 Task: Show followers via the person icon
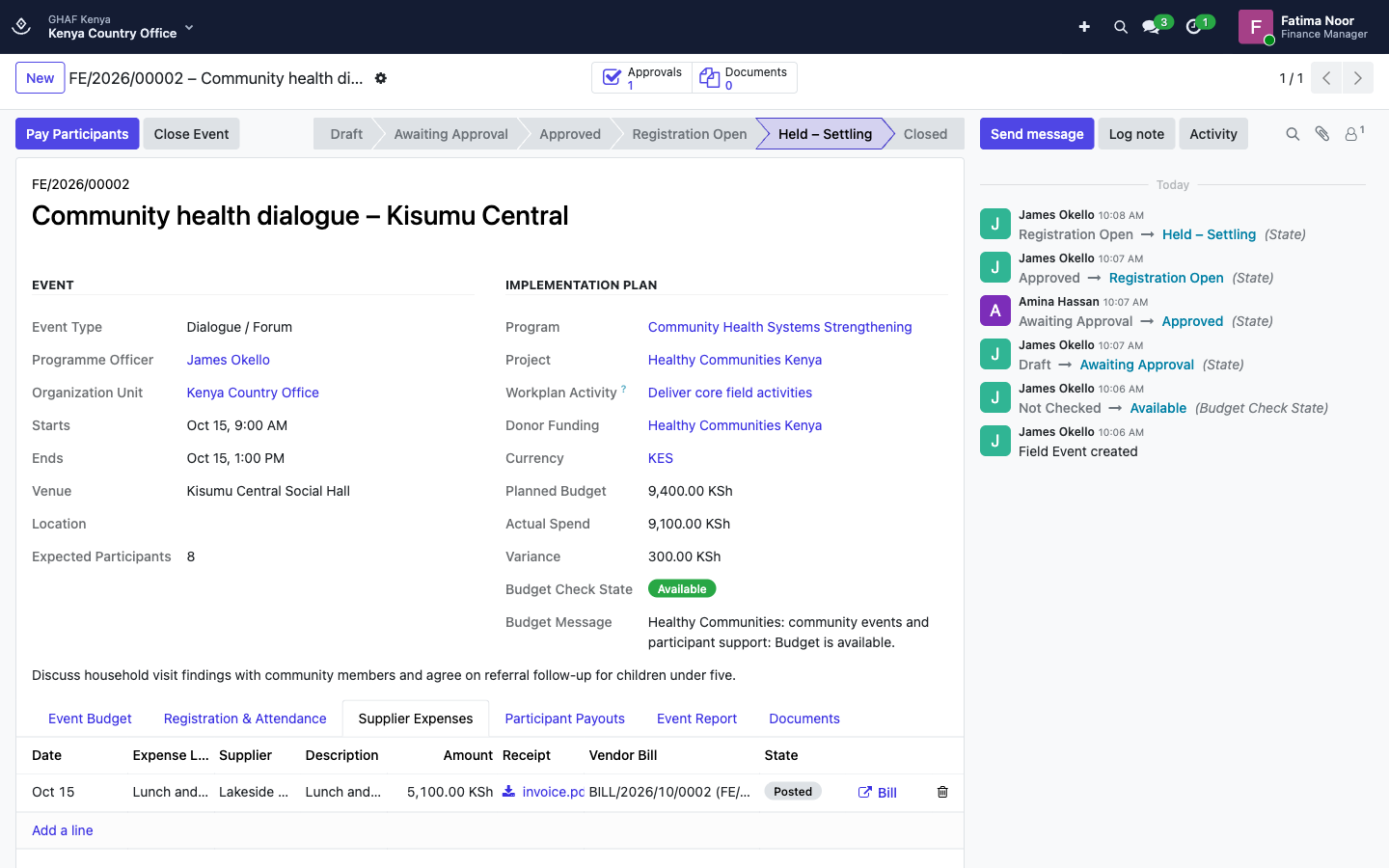[1353, 134]
